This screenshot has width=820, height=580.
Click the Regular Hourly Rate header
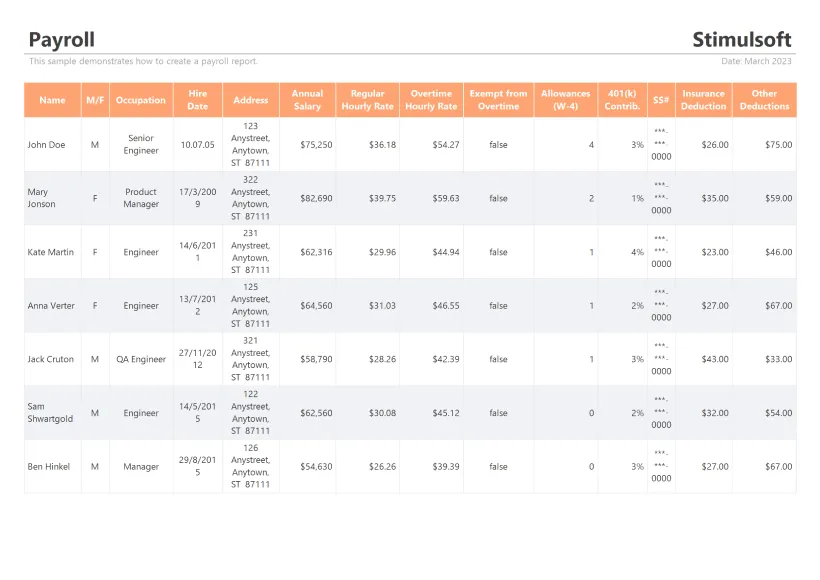coord(367,100)
